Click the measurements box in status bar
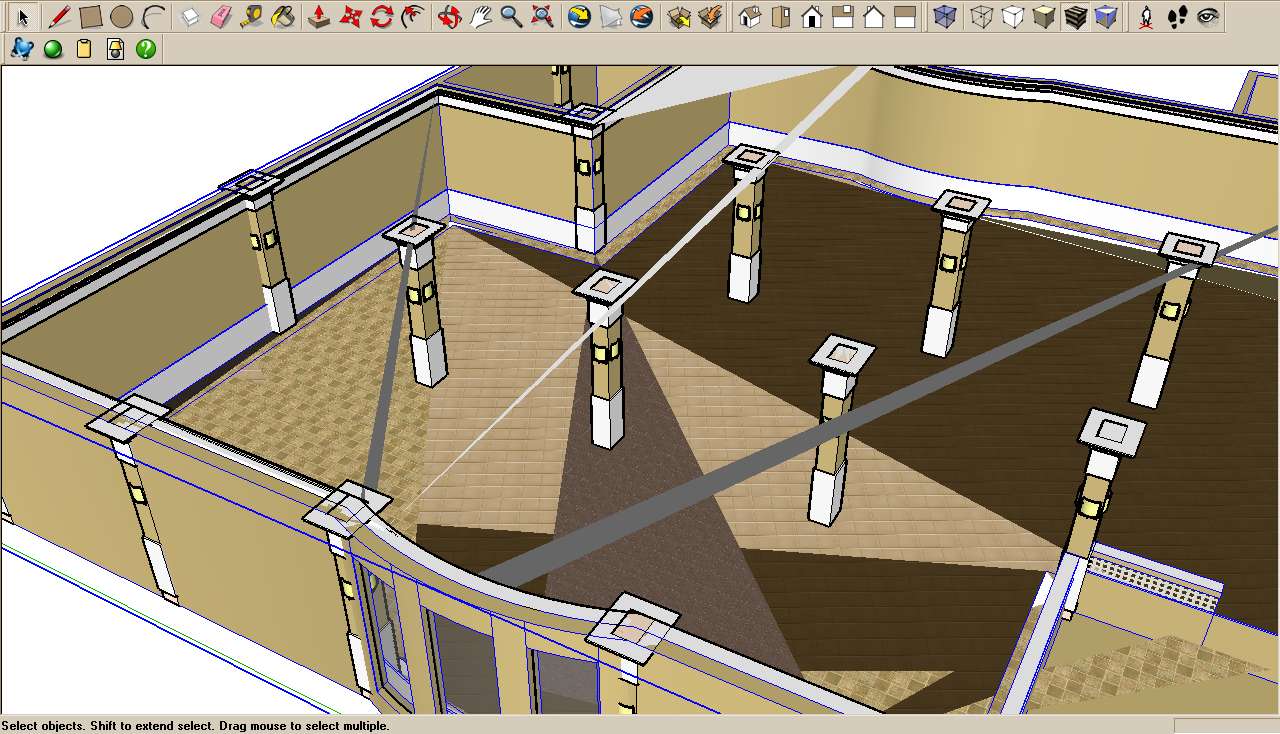 [1226, 725]
